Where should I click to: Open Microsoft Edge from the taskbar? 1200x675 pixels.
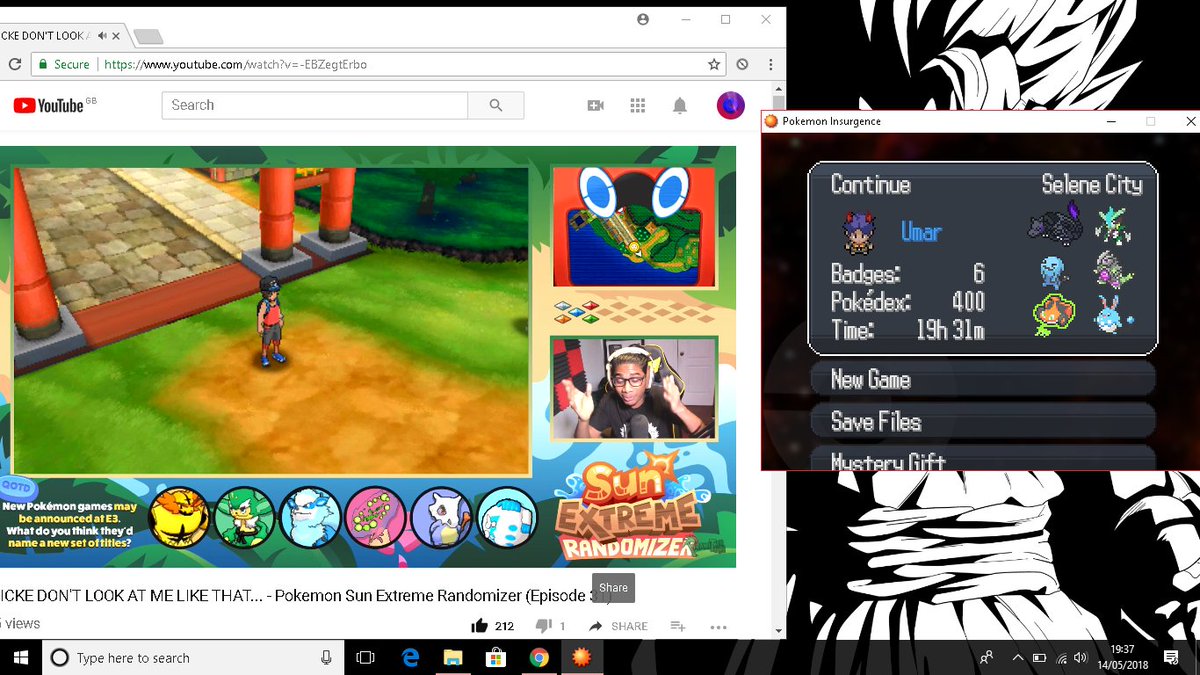tap(410, 657)
